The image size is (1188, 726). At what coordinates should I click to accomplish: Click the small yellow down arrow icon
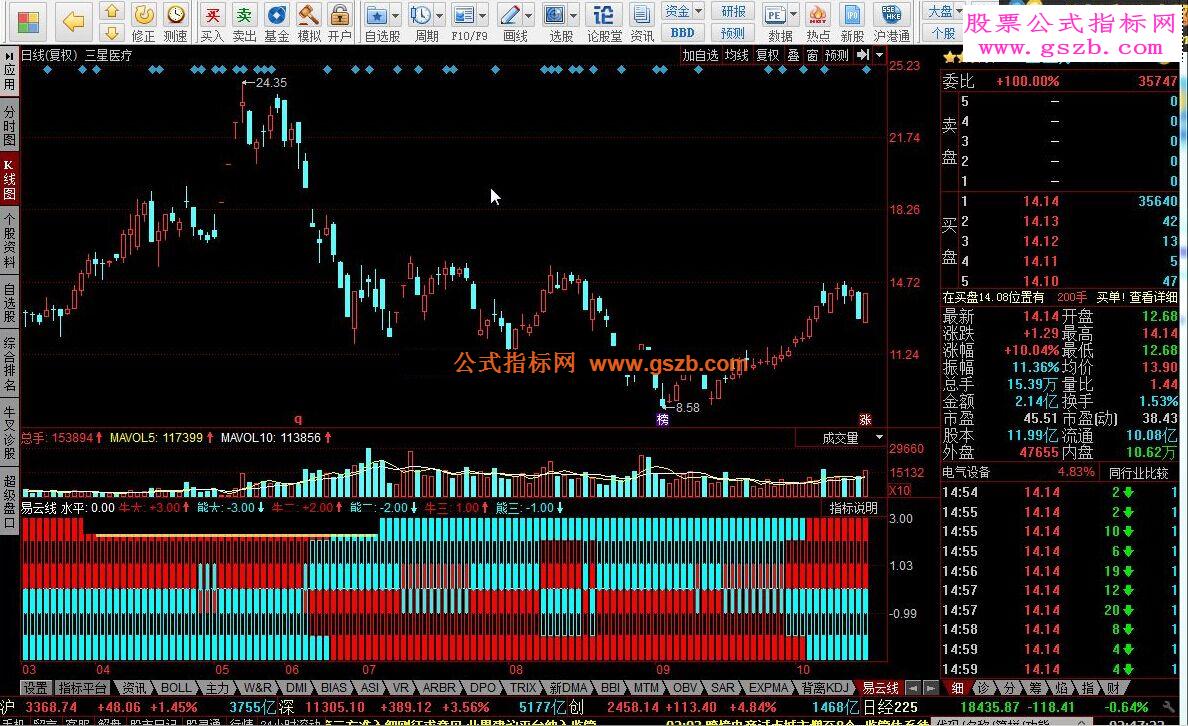[112, 32]
